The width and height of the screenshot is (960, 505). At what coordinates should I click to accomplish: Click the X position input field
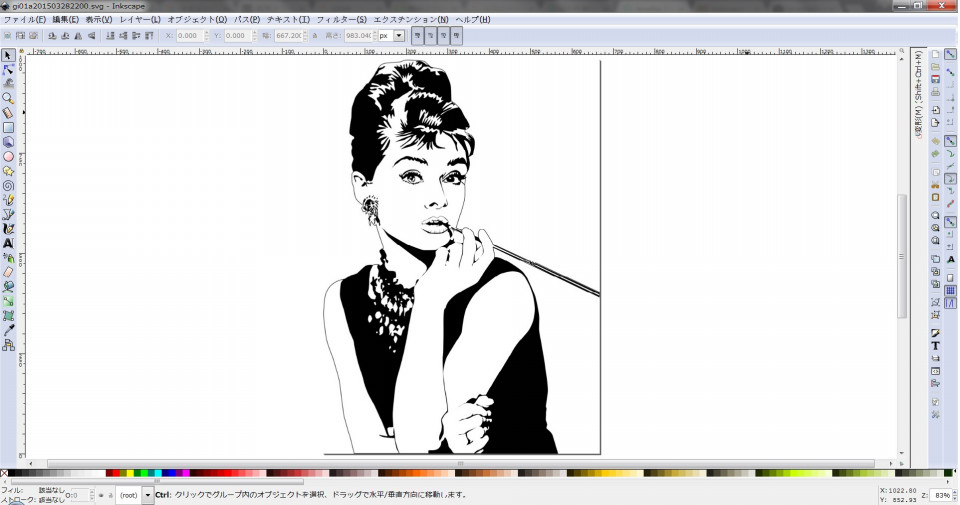(189, 36)
